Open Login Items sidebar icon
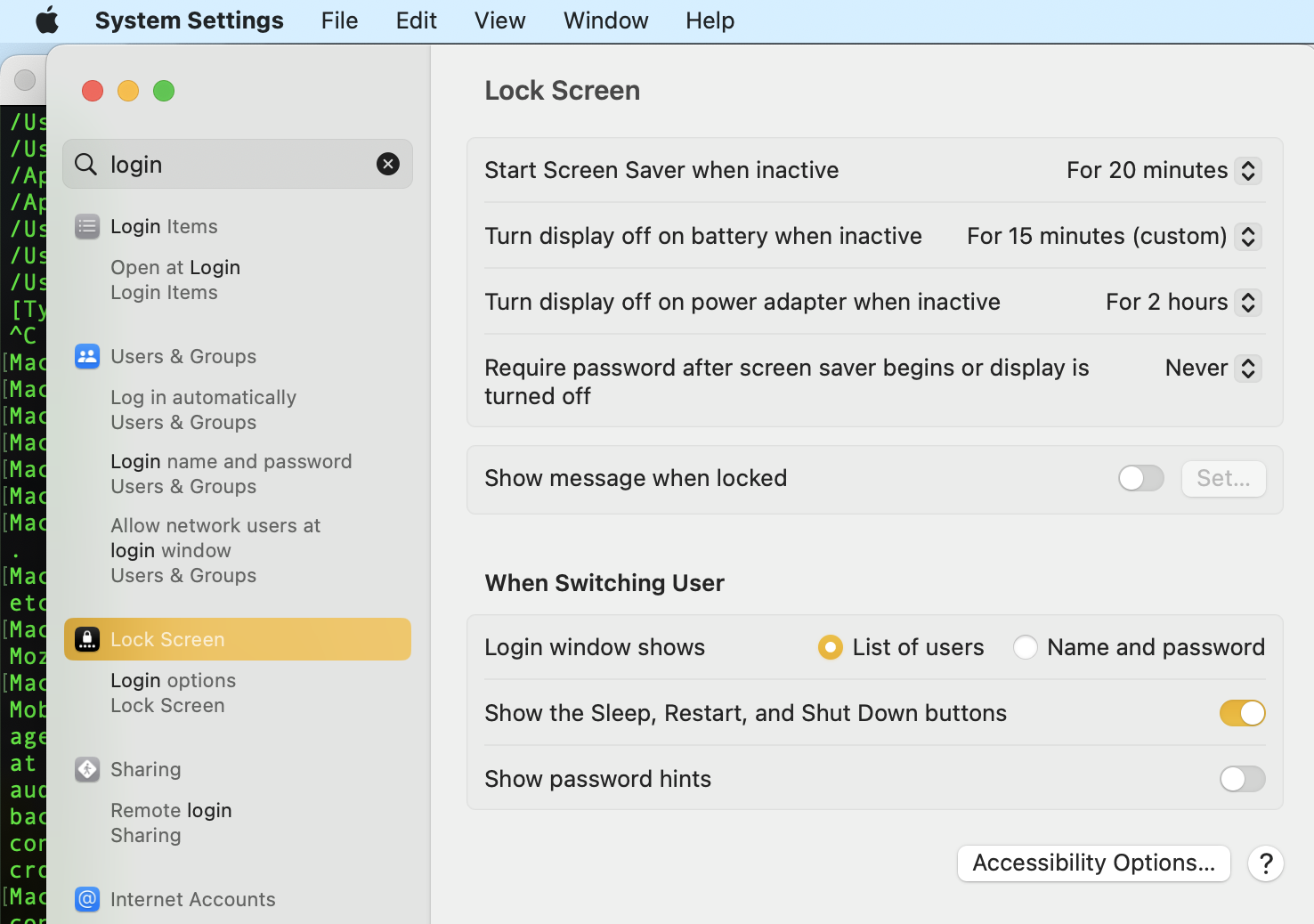Screen dimensions: 1314x924 (x=87, y=226)
